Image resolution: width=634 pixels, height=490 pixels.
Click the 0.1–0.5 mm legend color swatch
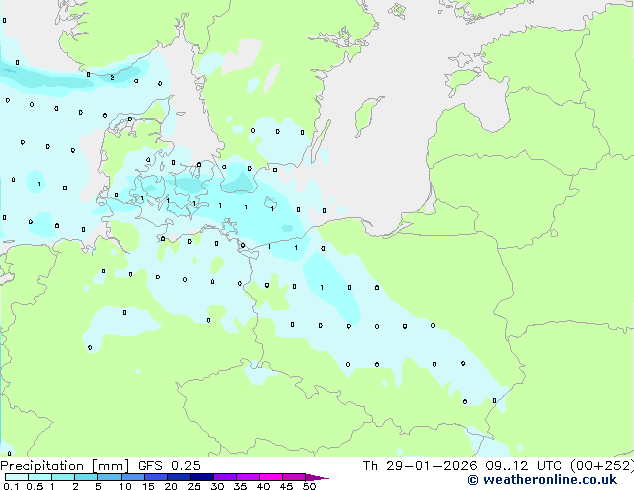click(17, 477)
